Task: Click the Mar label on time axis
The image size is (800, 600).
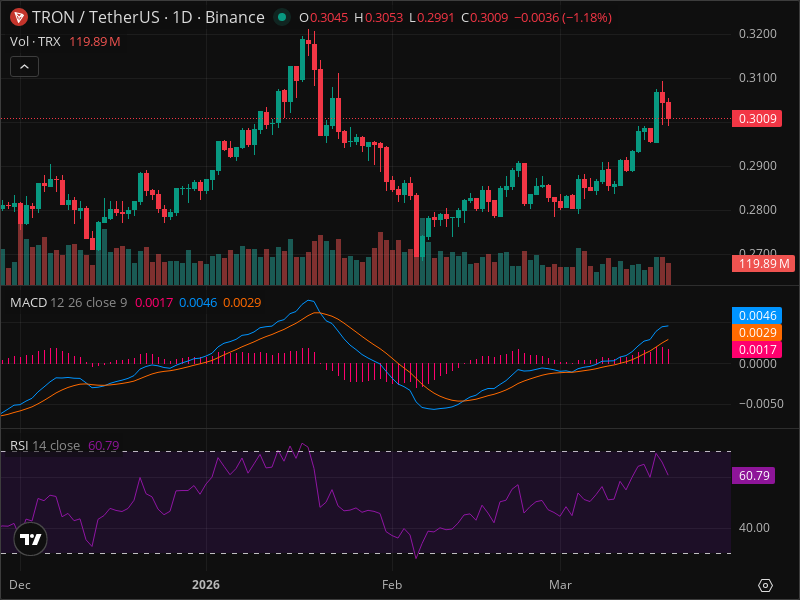Action: click(560, 585)
